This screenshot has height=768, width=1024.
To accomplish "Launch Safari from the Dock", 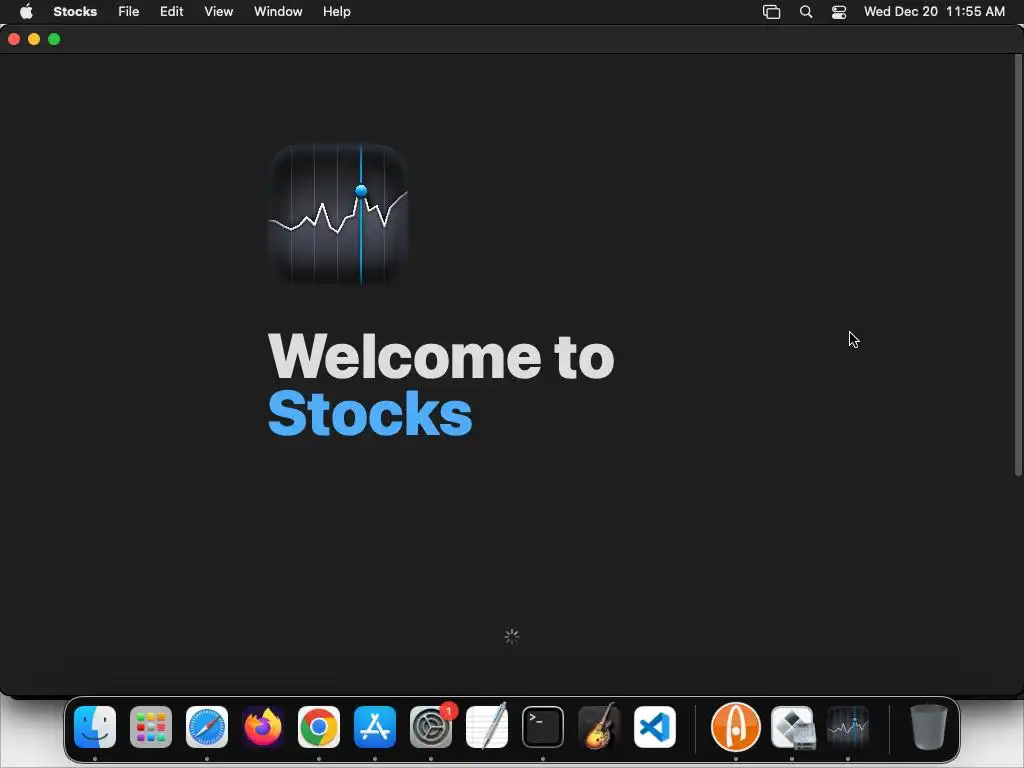I will tap(207, 727).
